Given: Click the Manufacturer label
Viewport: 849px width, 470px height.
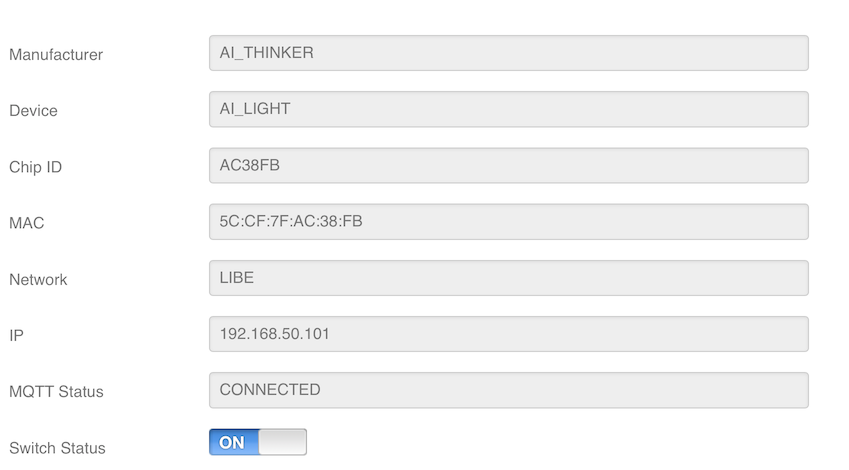Looking at the screenshot, I should (x=56, y=55).
